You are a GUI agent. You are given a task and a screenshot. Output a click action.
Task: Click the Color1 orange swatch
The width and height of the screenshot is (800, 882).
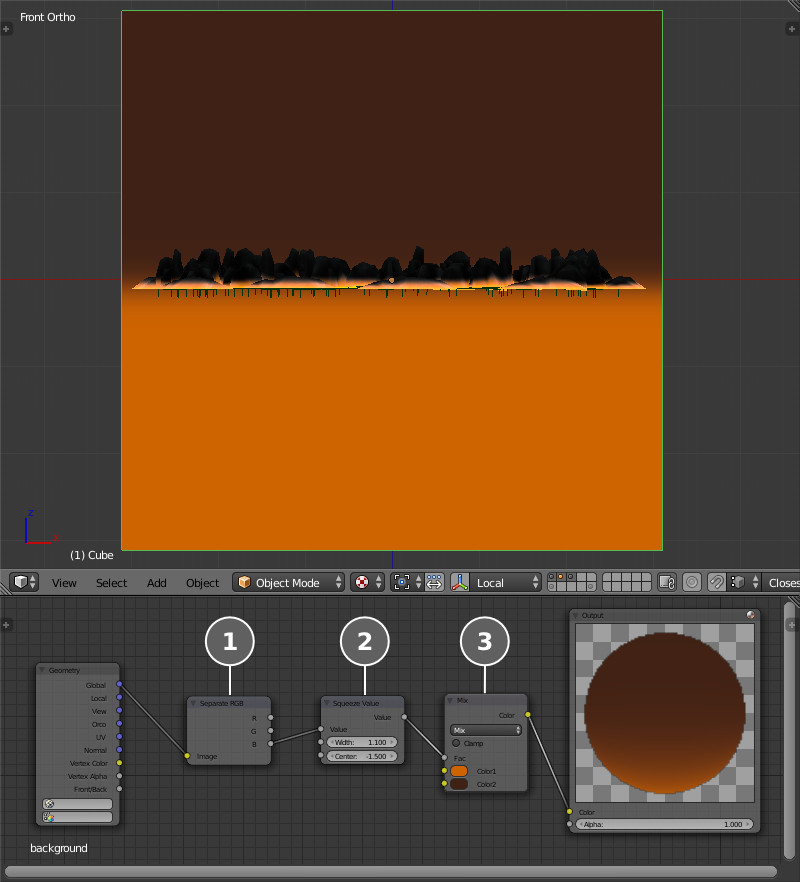459,771
